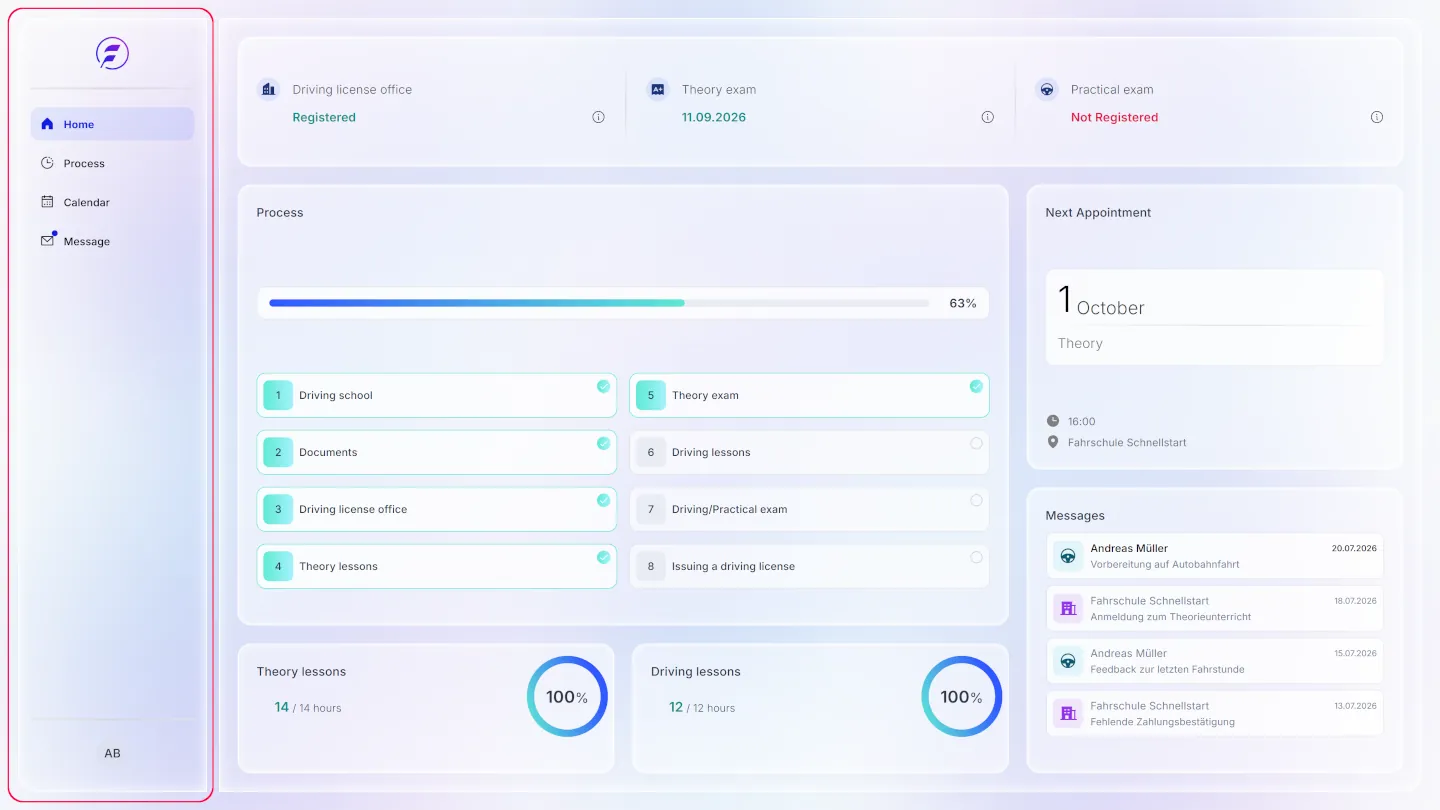Image resolution: width=1440 pixels, height=810 pixels.
Task: Open info icon for Practical exam
Action: [x=1377, y=117]
